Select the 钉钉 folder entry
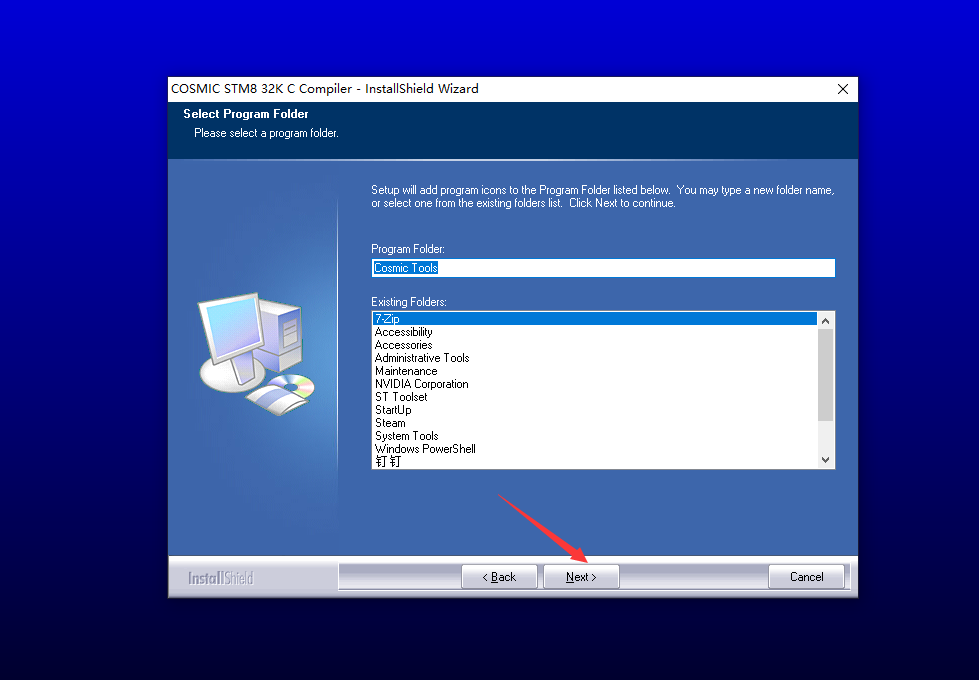The height and width of the screenshot is (680, 979). [x=594, y=461]
